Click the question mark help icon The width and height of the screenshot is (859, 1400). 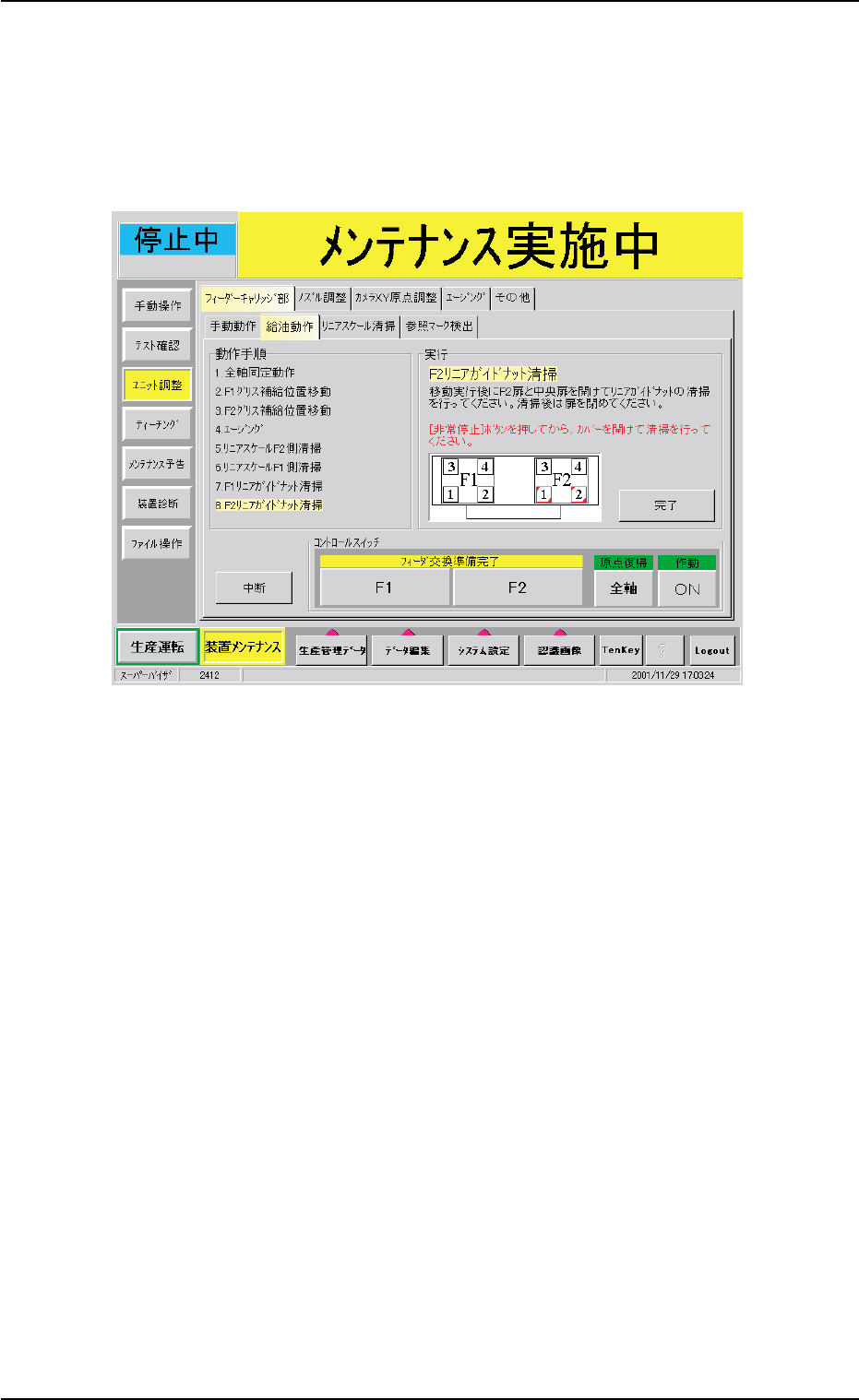click(662, 649)
